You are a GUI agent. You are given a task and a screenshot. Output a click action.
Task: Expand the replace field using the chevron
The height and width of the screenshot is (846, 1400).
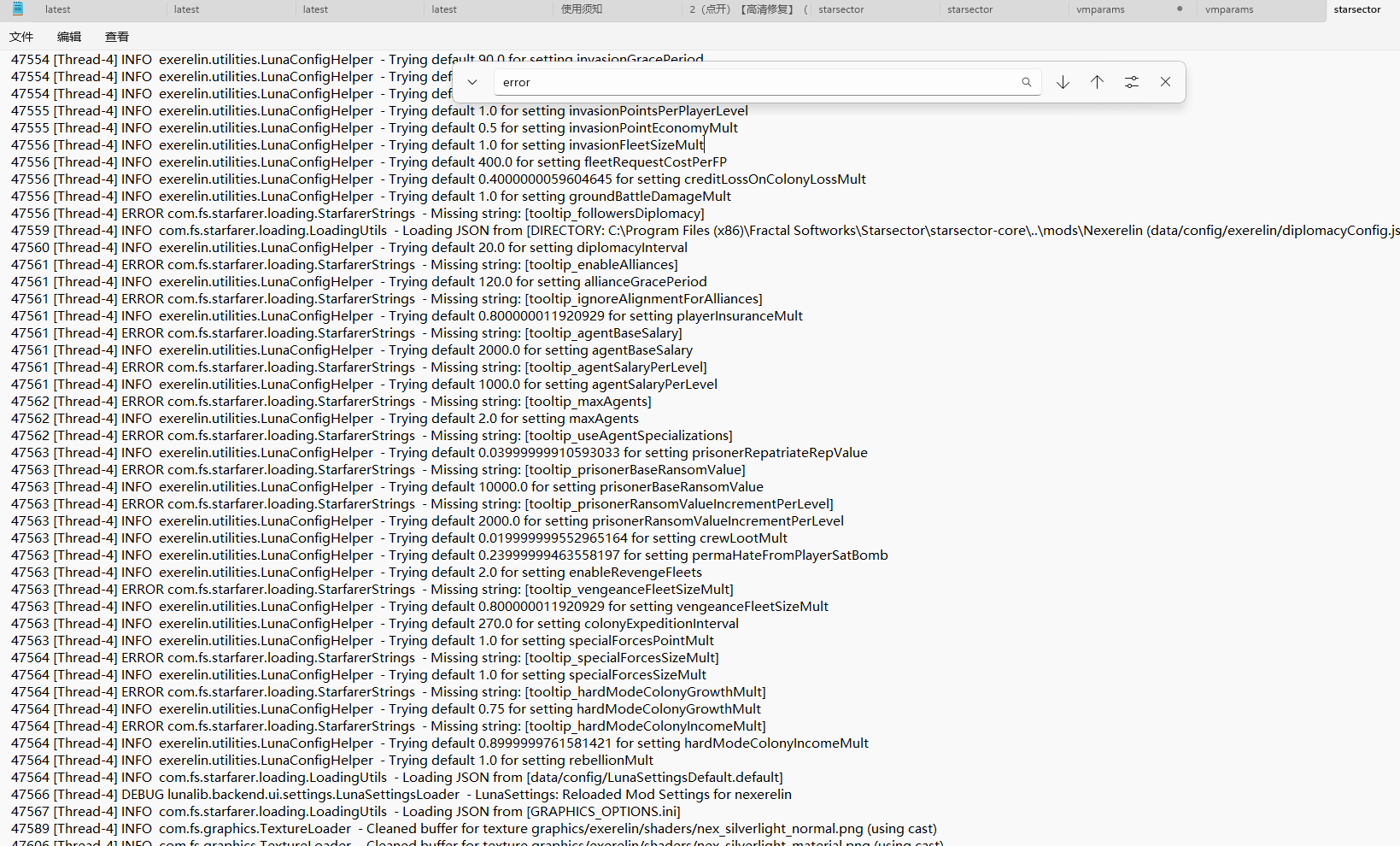click(472, 82)
